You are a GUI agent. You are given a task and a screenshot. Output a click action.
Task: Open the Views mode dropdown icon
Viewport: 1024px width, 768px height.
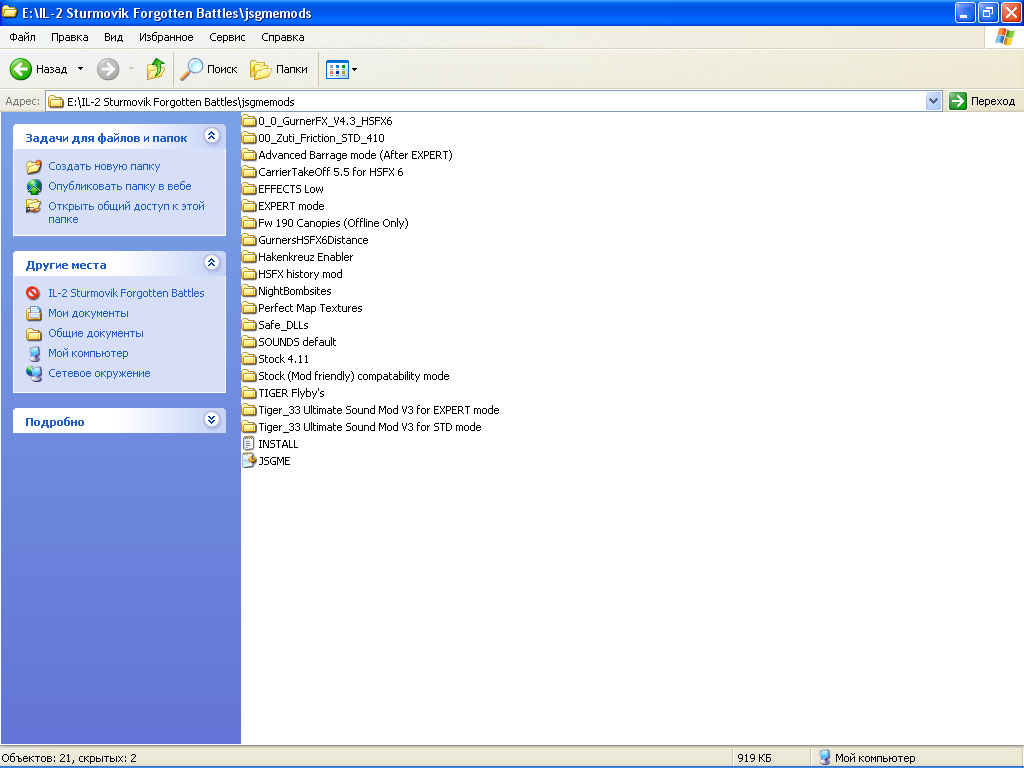[342, 69]
